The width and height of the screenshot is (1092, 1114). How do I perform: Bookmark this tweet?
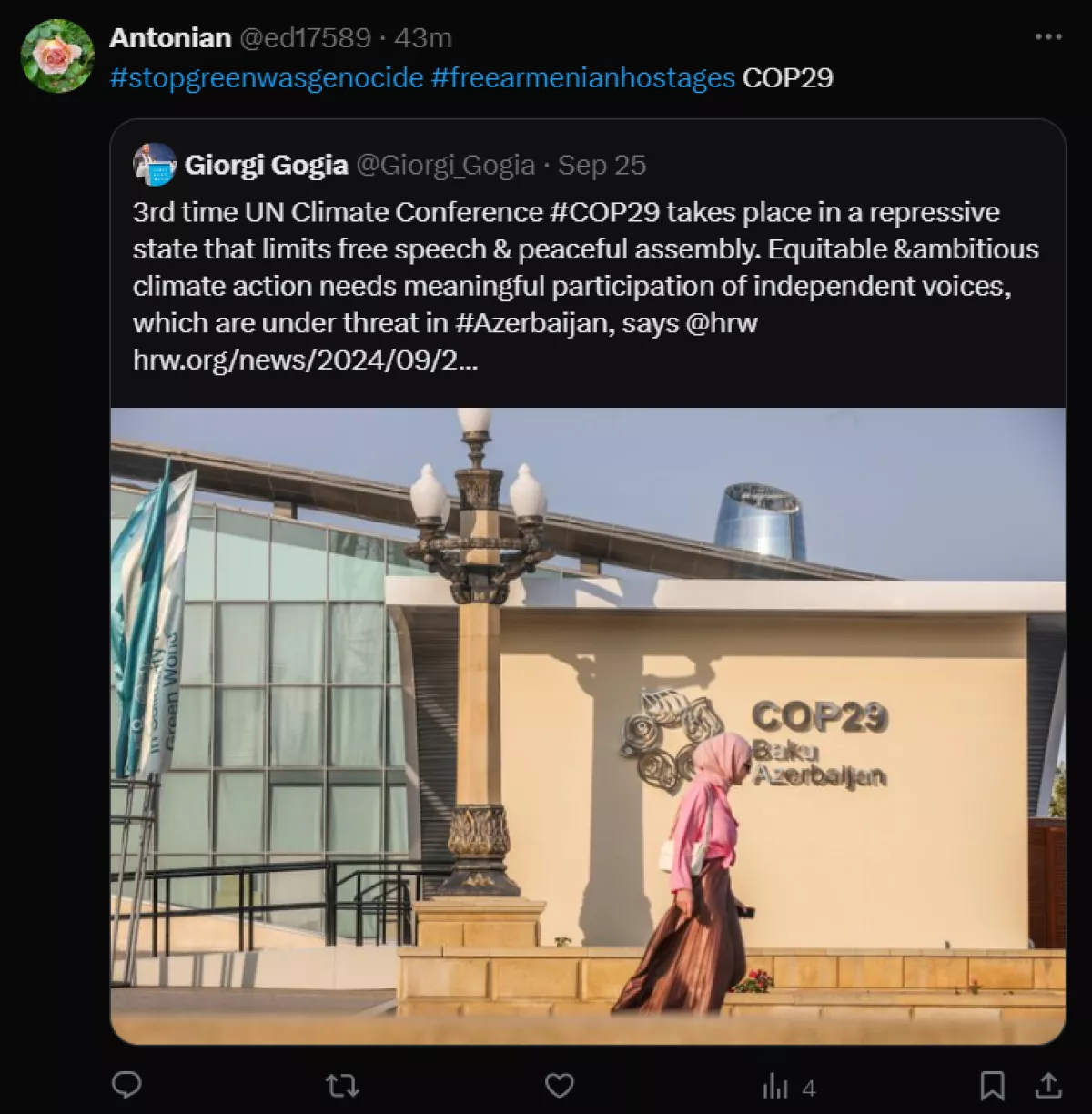point(992,1085)
